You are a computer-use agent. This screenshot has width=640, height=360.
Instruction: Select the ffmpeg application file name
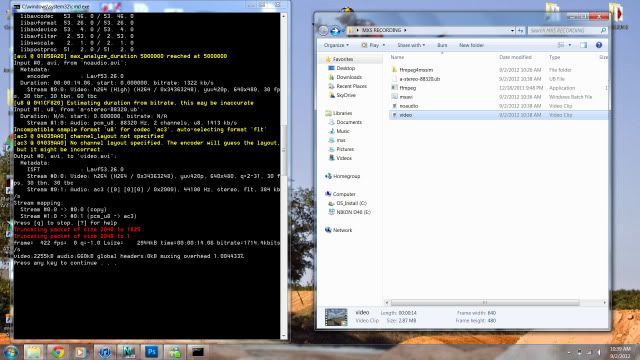pyautogui.click(x=407, y=88)
